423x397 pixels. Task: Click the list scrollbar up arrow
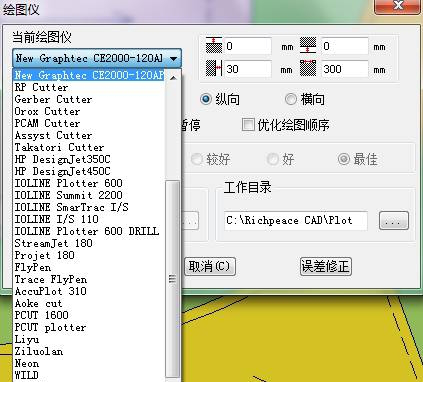[x=173, y=78]
